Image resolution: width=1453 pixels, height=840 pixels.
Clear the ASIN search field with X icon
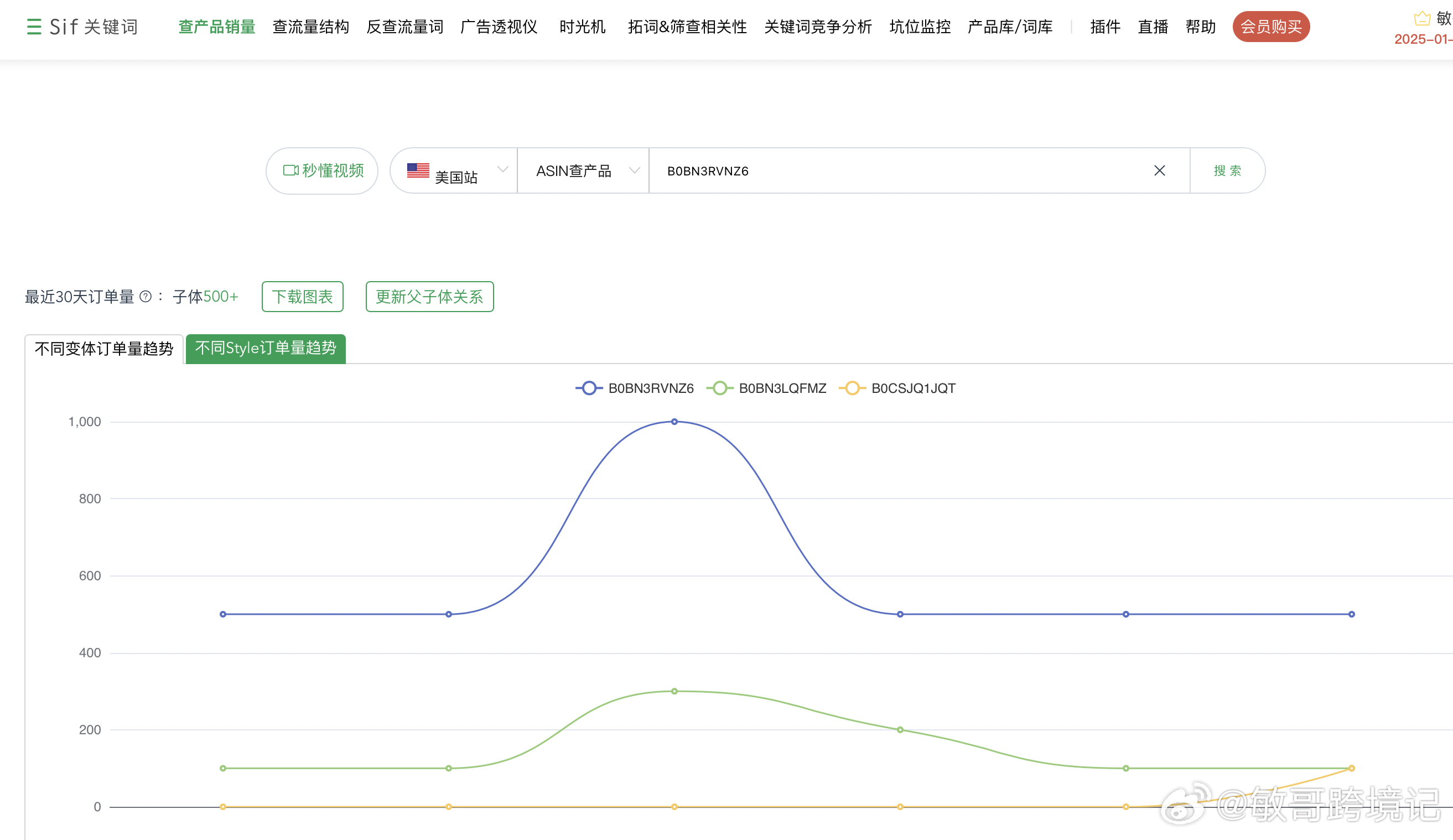(1160, 170)
